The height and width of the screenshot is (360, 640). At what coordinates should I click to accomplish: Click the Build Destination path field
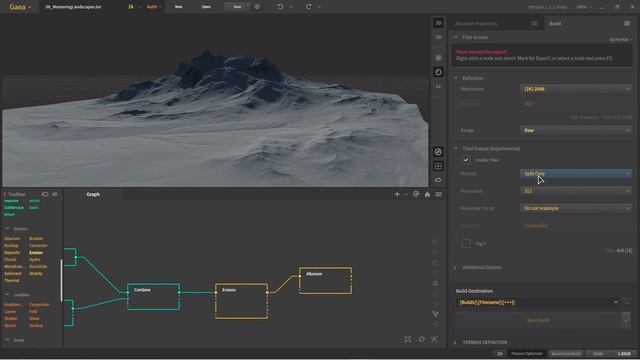[x=534, y=302]
